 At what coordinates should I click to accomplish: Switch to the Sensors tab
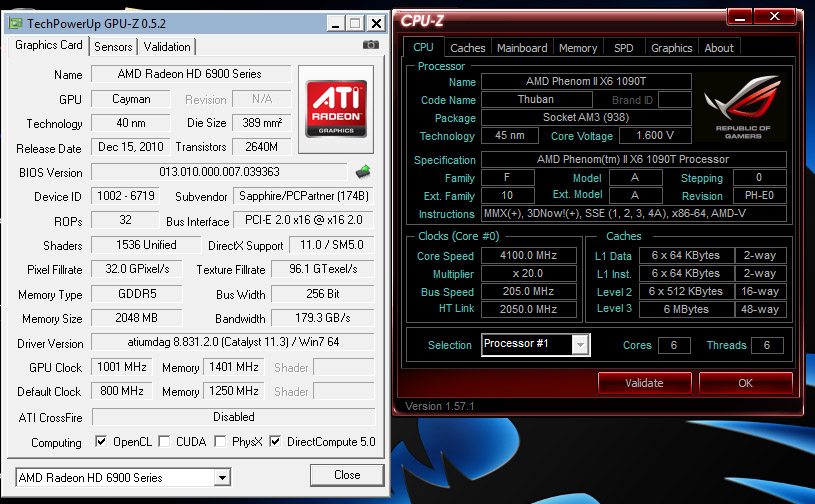pyautogui.click(x=113, y=47)
